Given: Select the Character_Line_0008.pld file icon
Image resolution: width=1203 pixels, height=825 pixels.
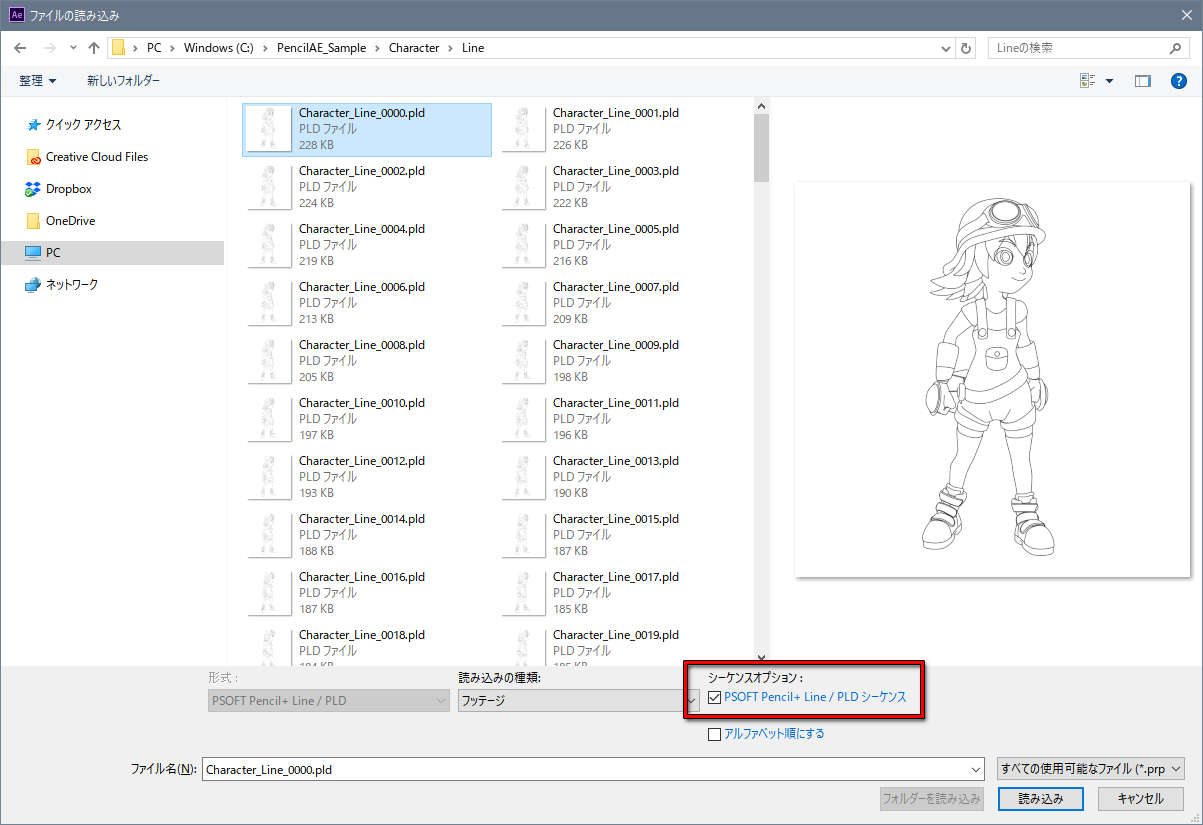Looking at the screenshot, I should coord(267,361).
